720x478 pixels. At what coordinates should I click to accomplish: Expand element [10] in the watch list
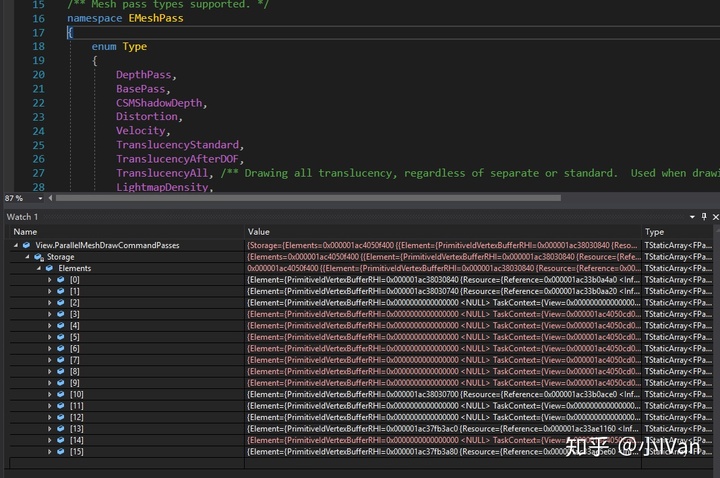50,394
